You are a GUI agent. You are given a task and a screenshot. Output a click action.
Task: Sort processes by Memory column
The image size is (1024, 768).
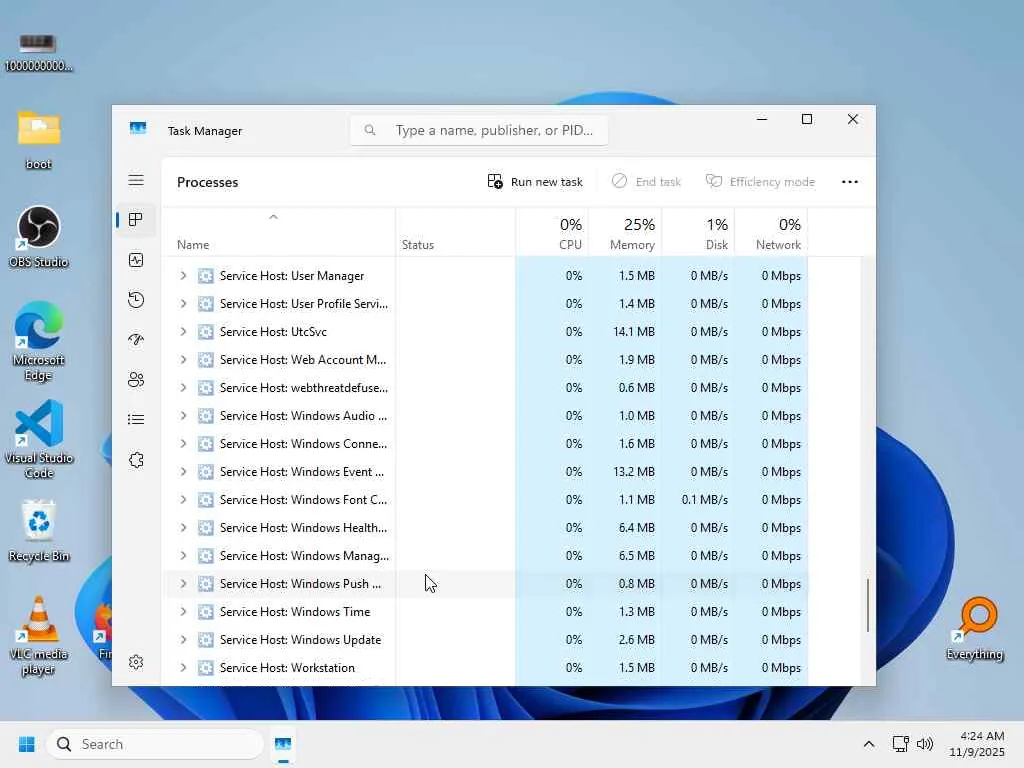(x=625, y=232)
